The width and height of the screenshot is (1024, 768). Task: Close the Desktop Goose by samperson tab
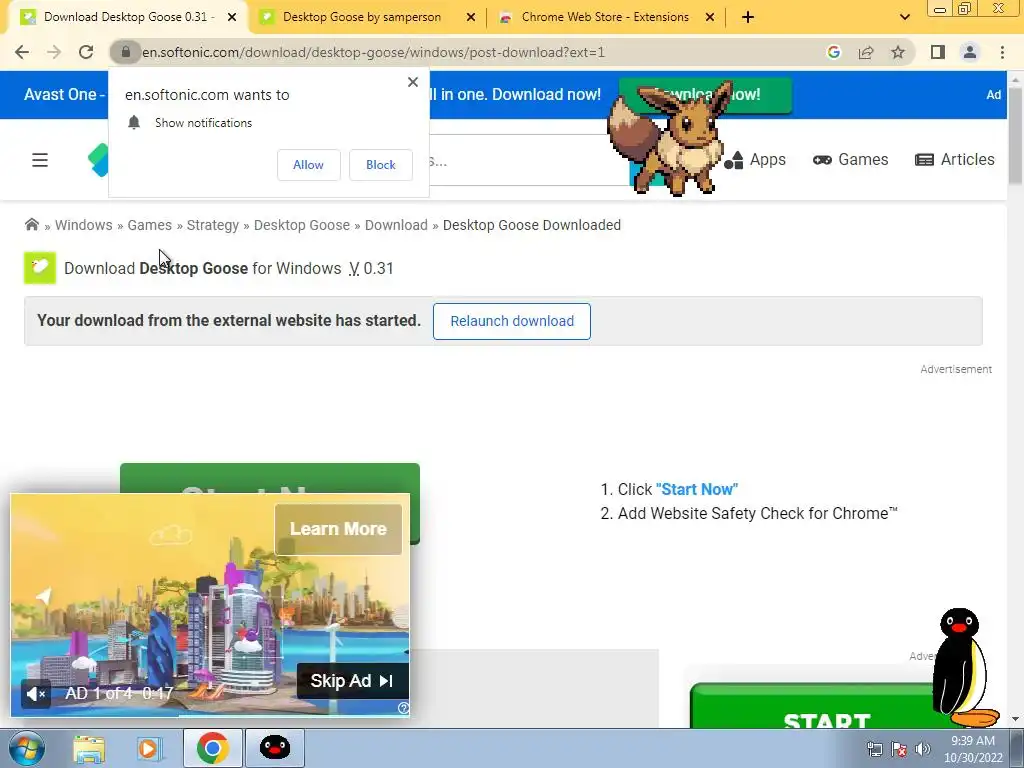click(x=471, y=18)
